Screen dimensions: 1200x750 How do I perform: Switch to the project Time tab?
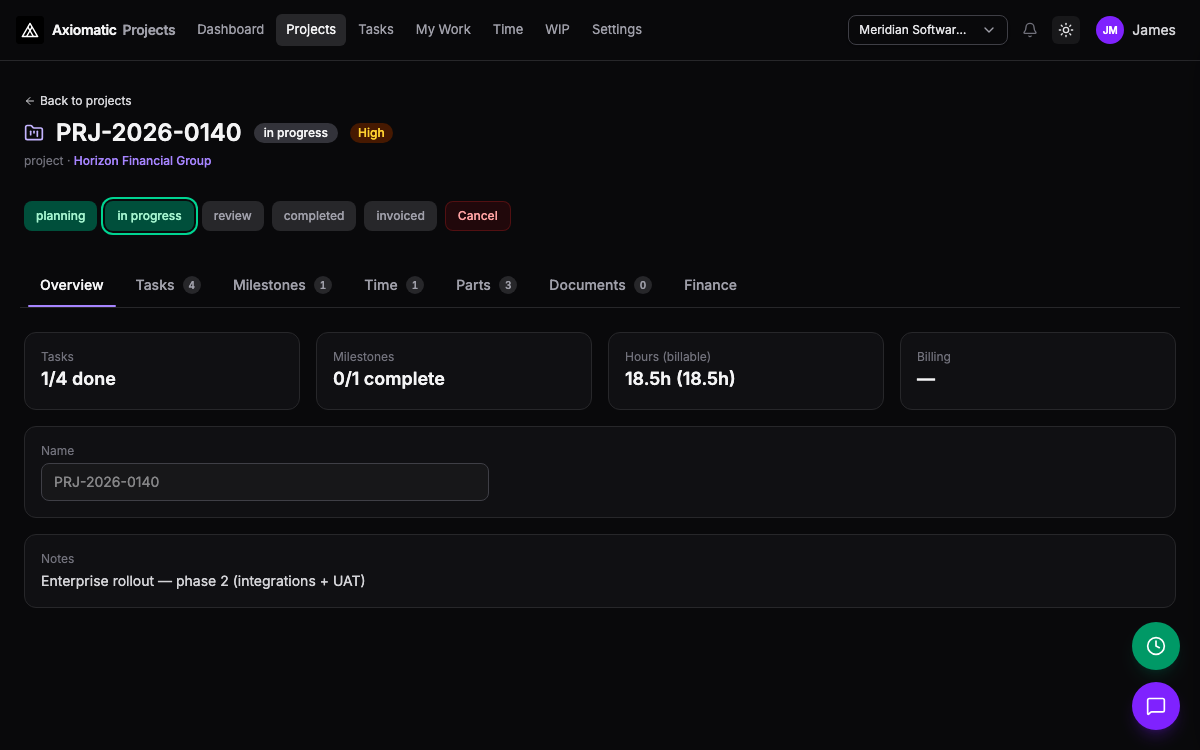[x=394, y=285]
